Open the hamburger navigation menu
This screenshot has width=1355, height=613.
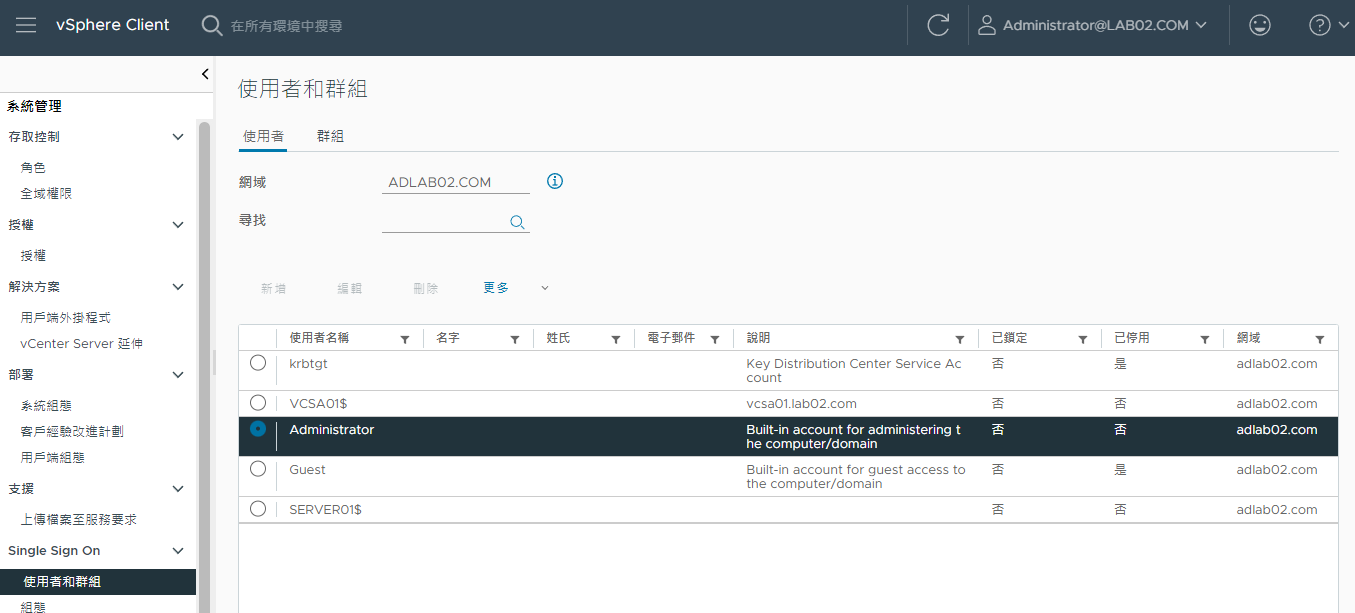tap(26, 25)
